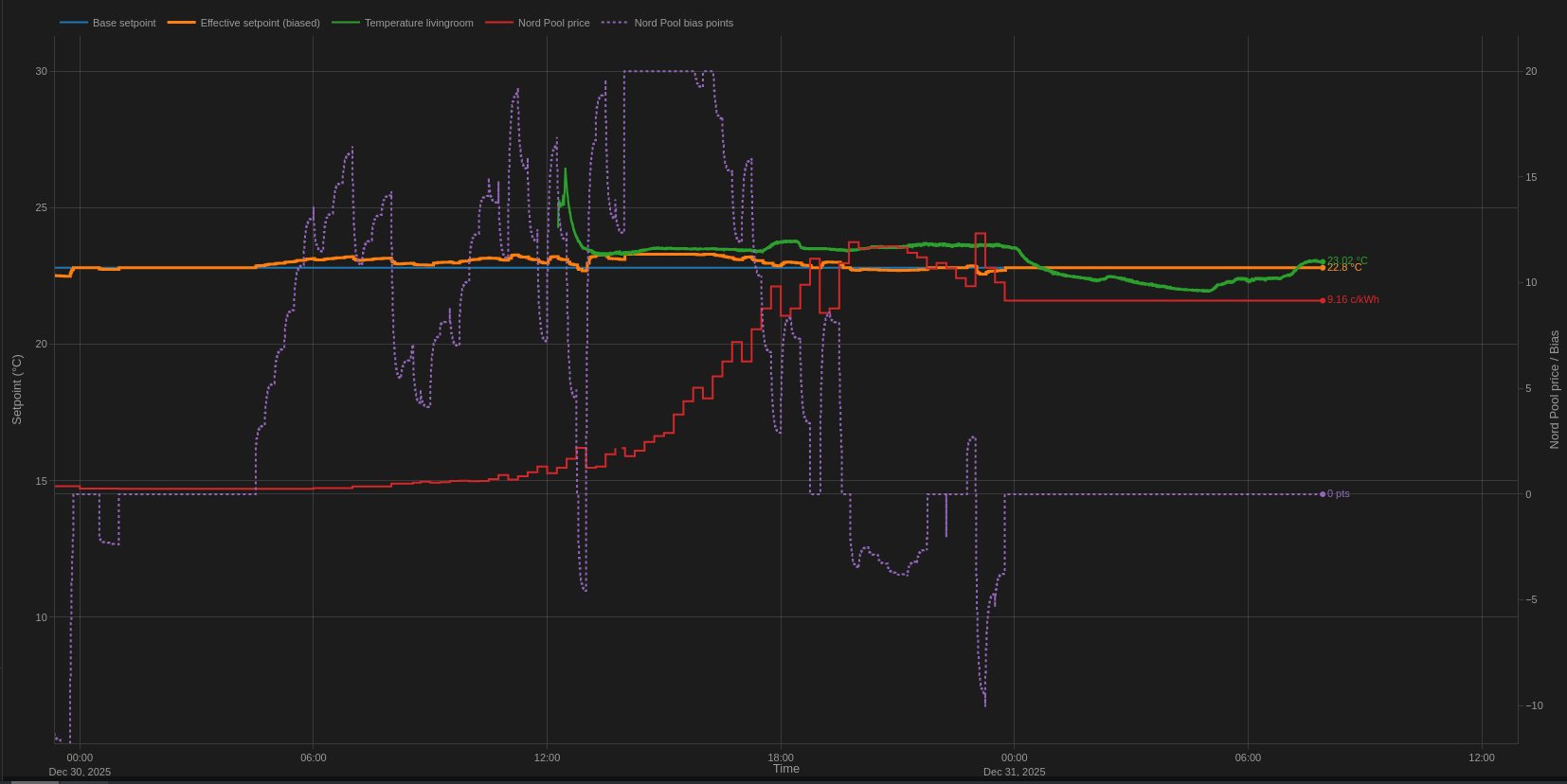
Task: Click the purple end marker at 0 pts
Action: tap(1323, 494)
